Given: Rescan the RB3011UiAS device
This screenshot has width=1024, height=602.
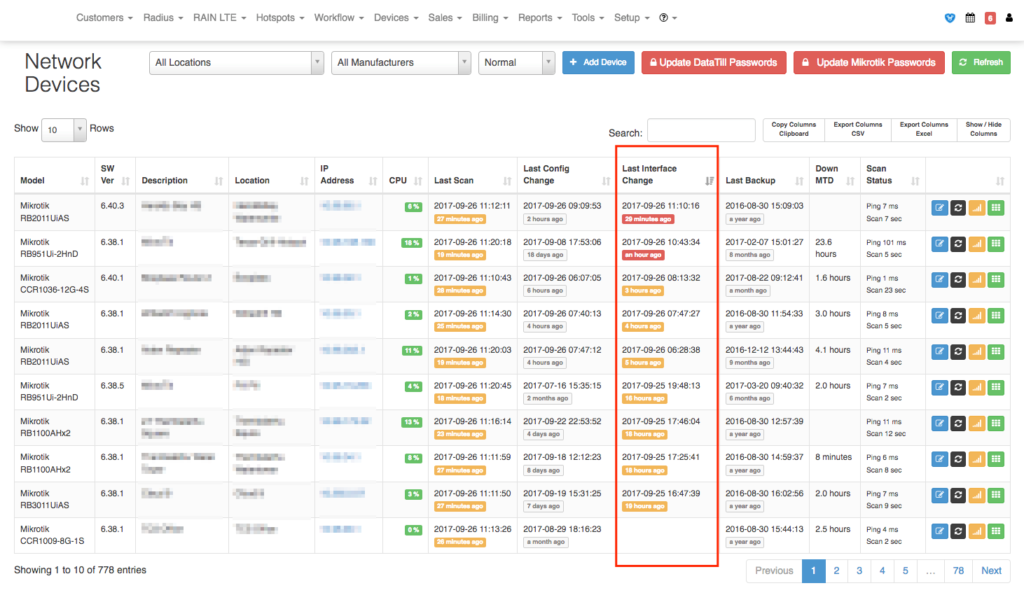Looking at the screenshot, I should pyautogui.click(x=958, y=496).
